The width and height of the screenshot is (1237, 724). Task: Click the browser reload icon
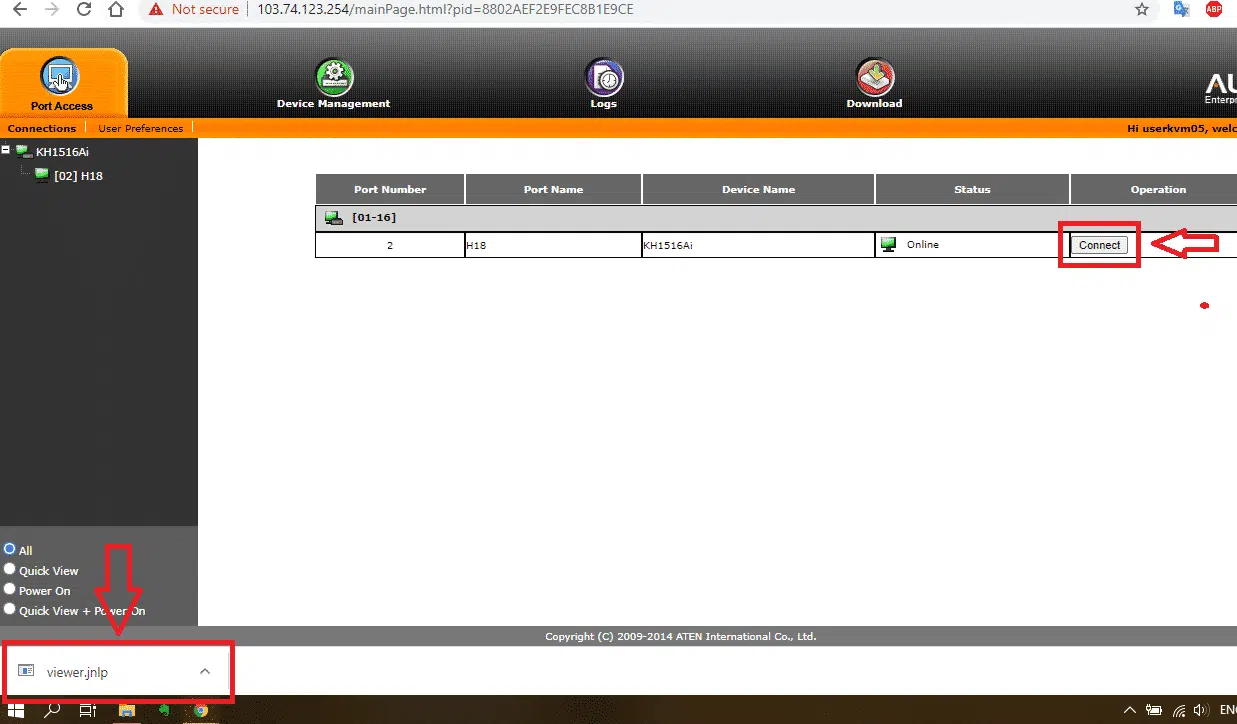84,9
